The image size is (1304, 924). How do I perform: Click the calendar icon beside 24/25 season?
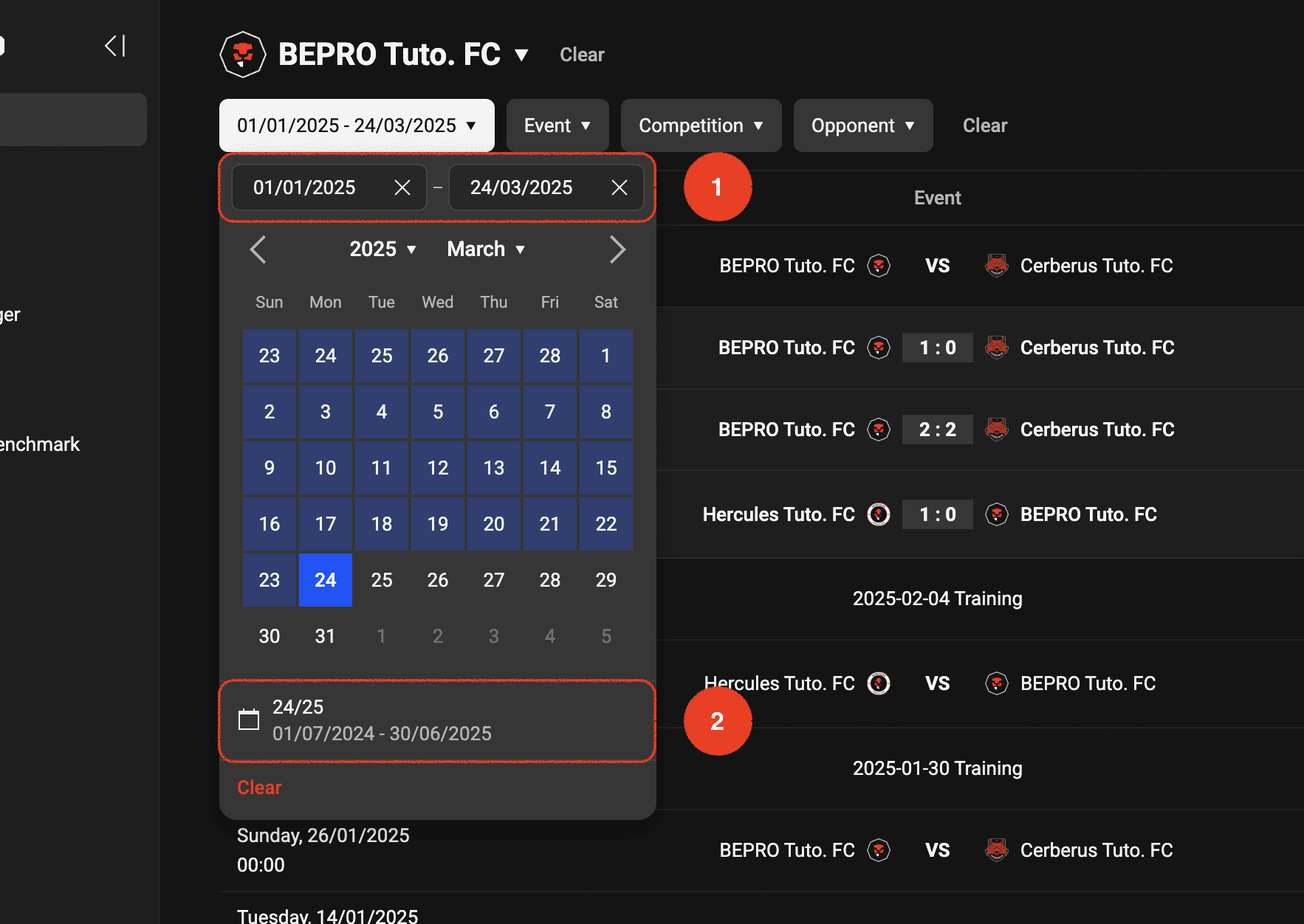tap(249, 720)
